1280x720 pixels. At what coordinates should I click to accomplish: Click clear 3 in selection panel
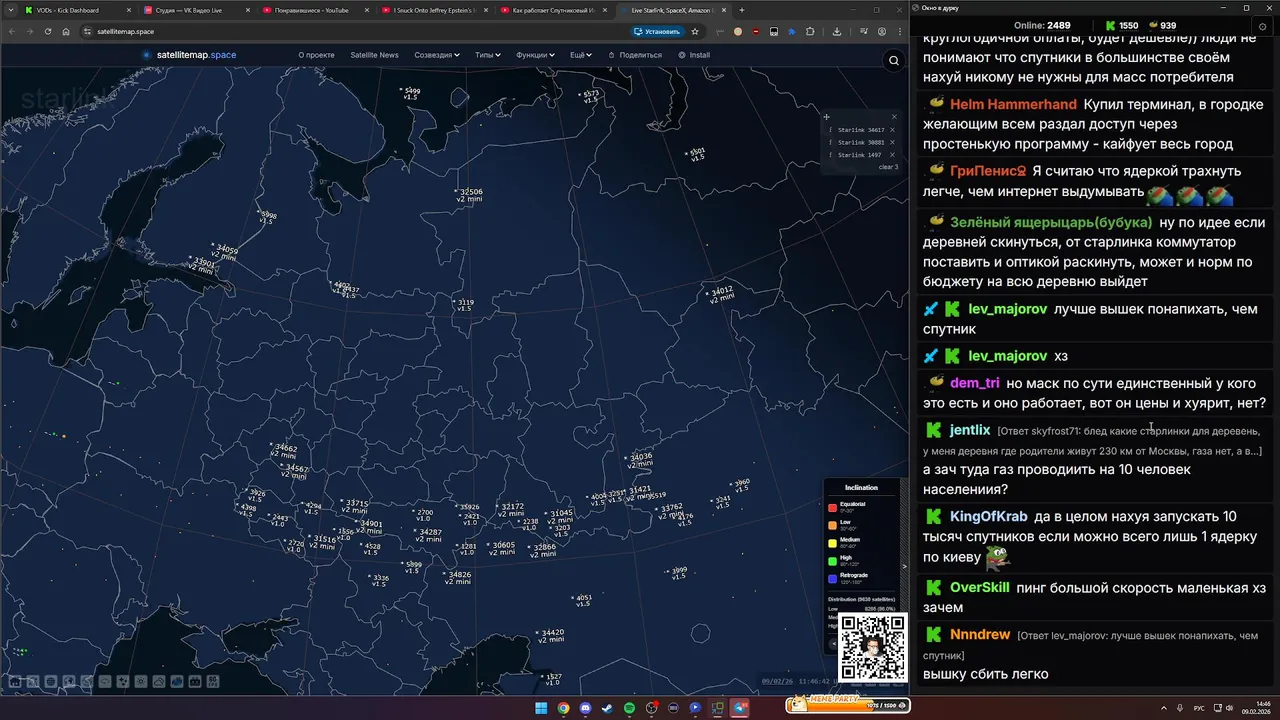888,167
